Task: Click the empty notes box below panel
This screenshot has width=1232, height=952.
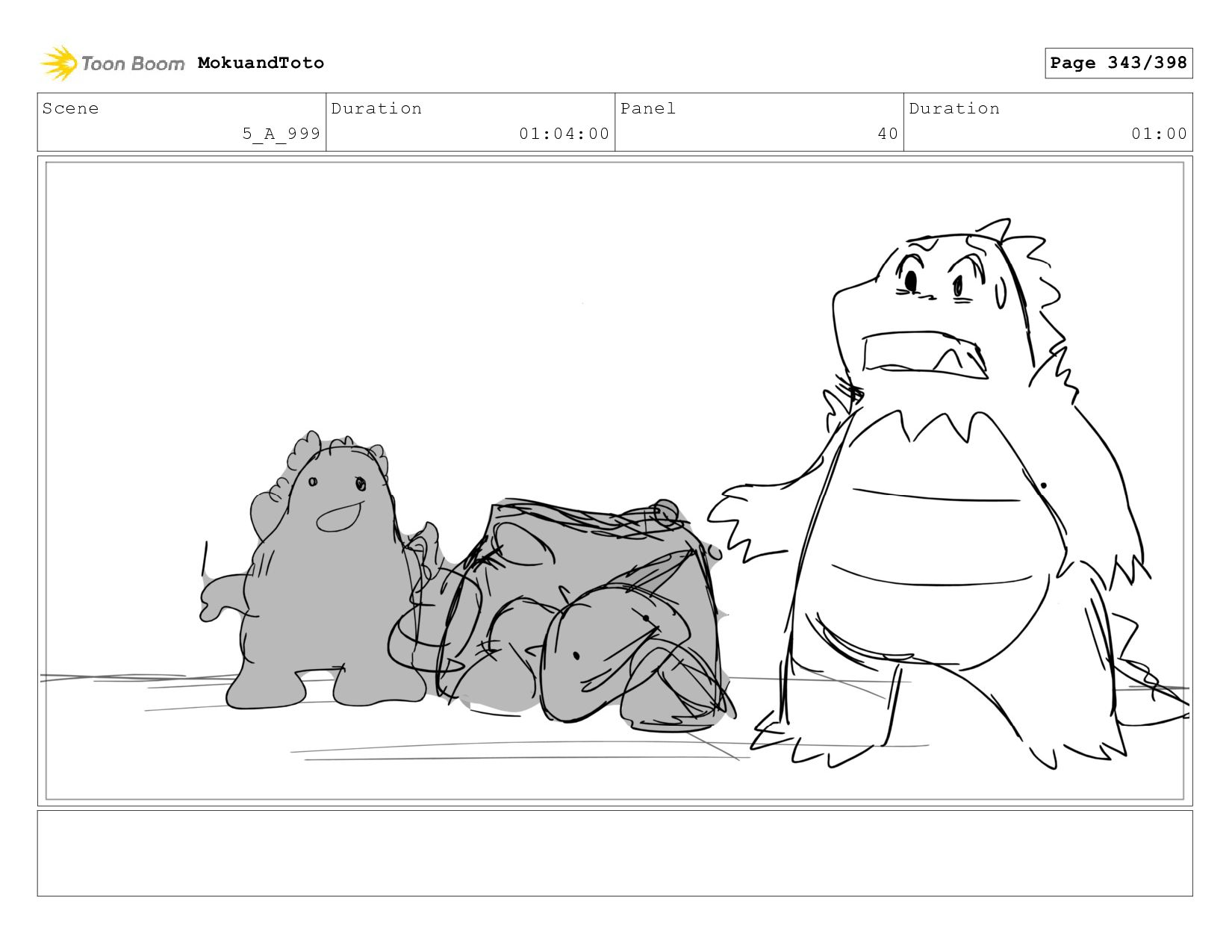Action: click(615, 853)
